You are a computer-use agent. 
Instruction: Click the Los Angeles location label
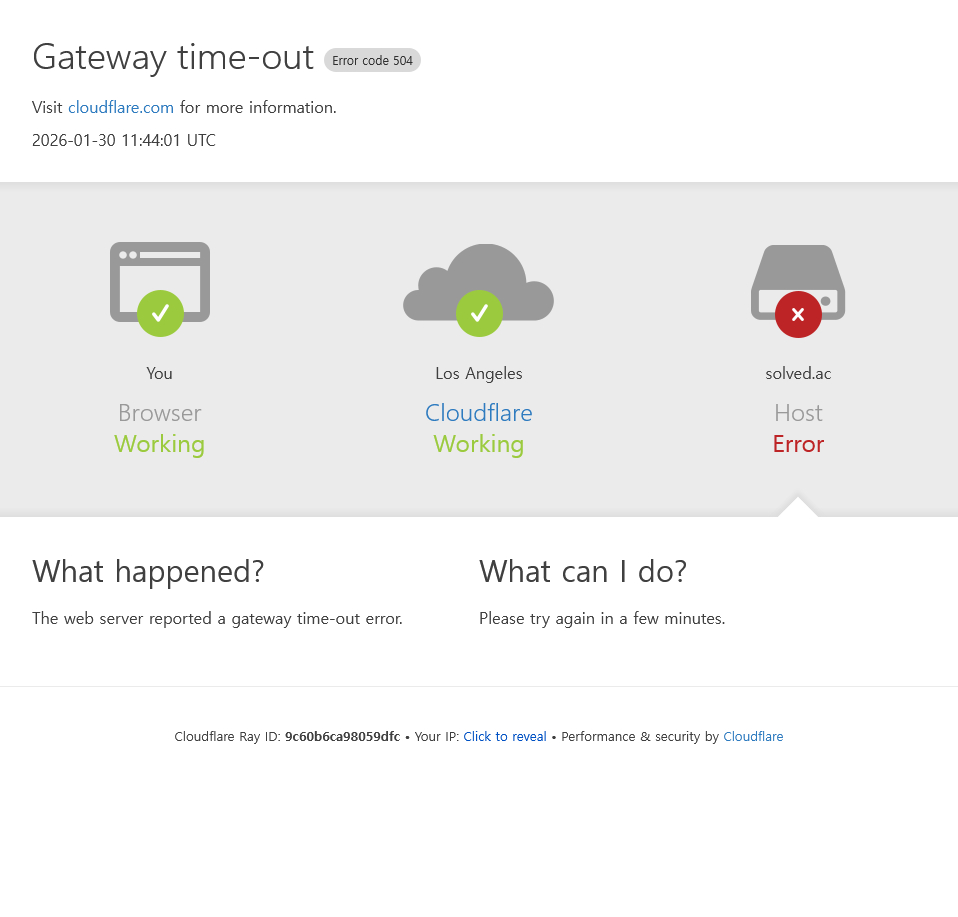[x=479, y=373]
